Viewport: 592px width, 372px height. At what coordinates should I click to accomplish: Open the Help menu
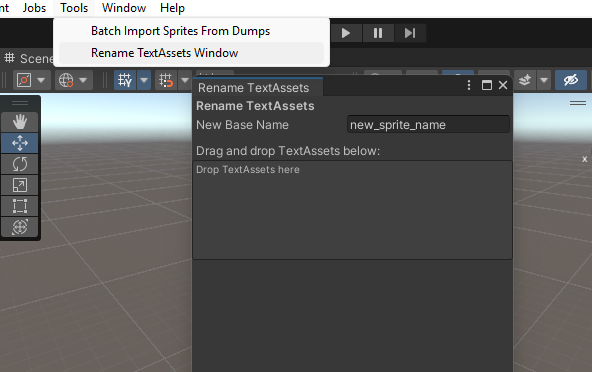tap(172, 8)
